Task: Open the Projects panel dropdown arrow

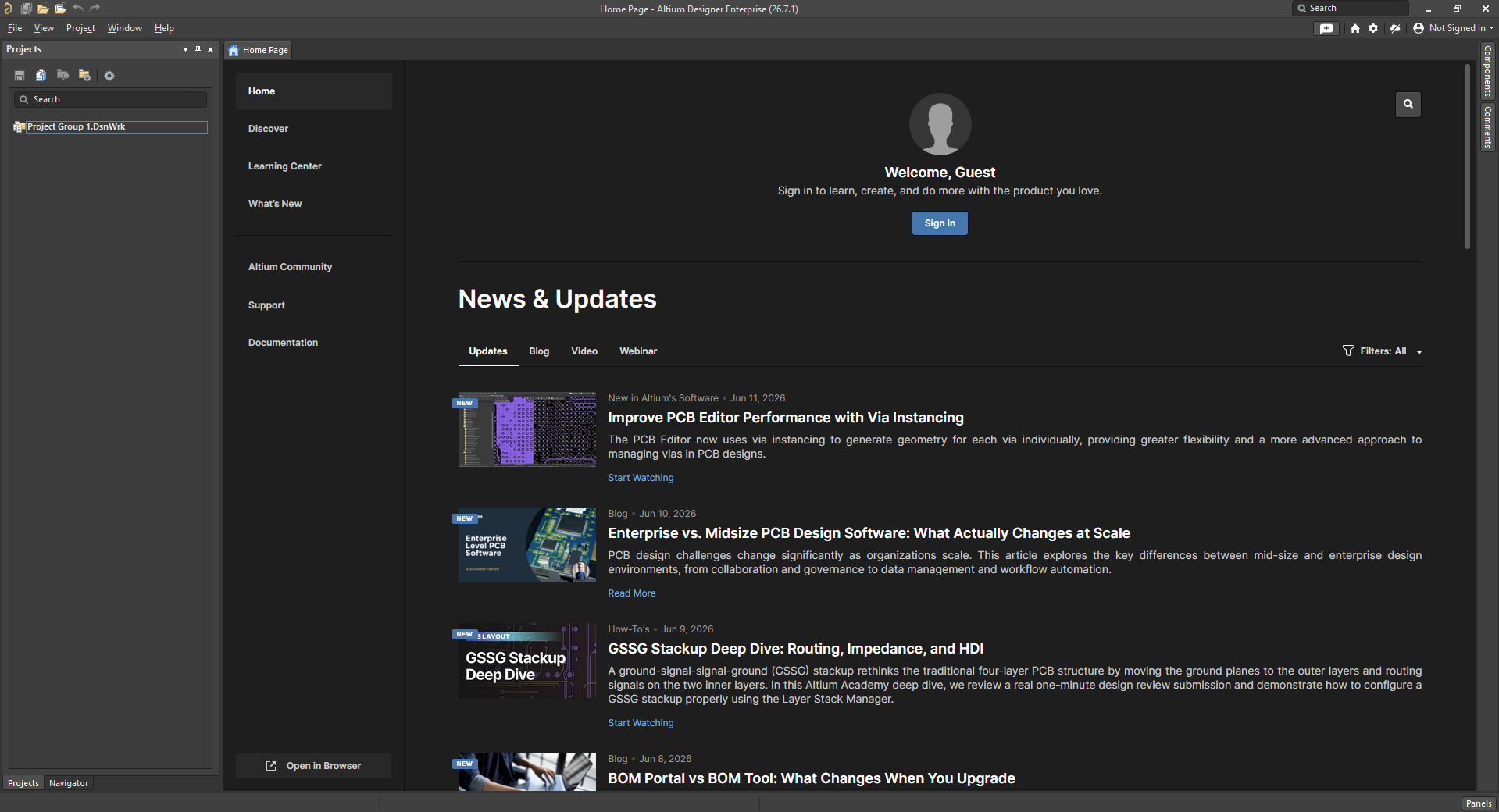Action: tap(185, 49)
